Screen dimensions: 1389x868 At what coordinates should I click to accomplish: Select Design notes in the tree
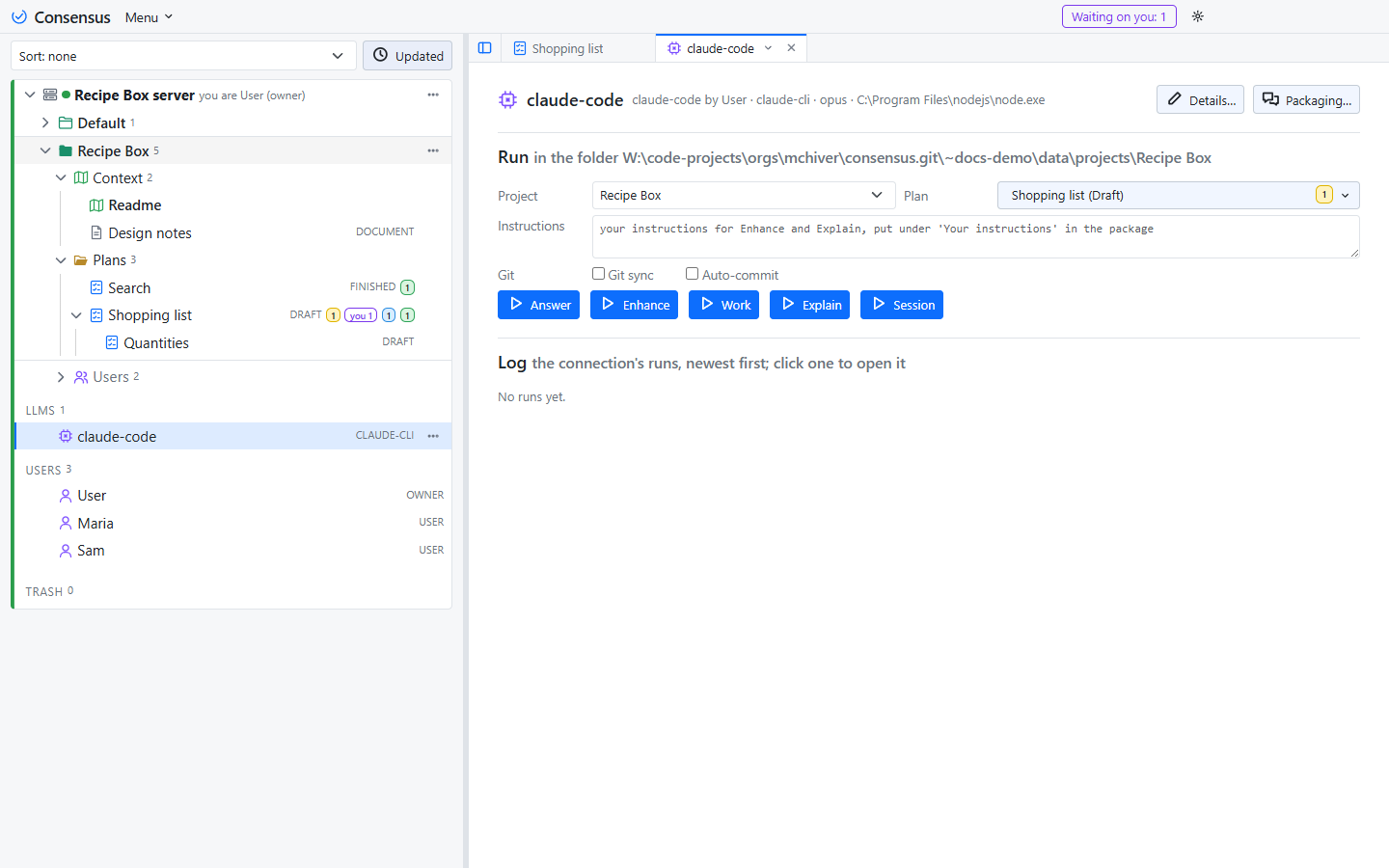pos(233,232)
